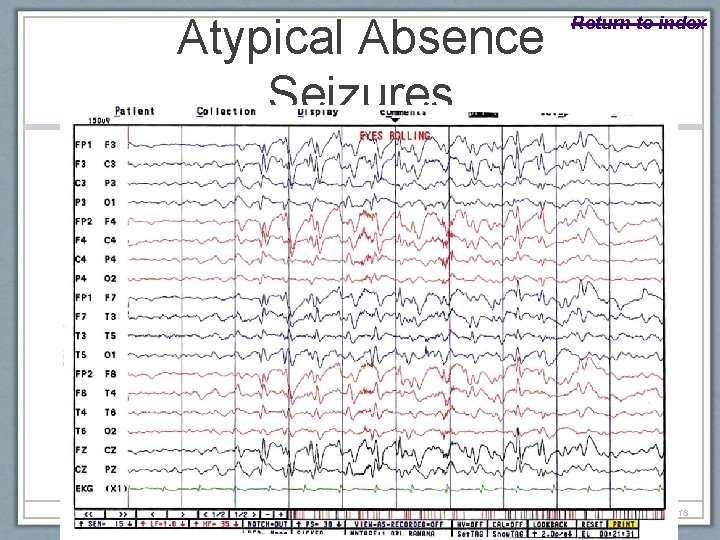Click the yellow PRINT button
The image size is (720, 540).
tap(623, 524)
